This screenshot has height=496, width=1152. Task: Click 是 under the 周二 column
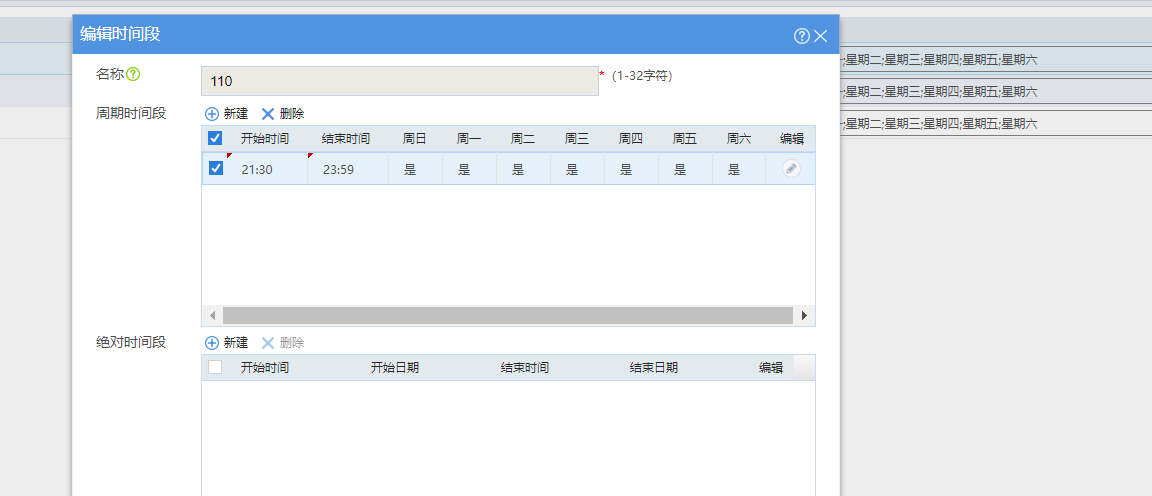(518, 170)
